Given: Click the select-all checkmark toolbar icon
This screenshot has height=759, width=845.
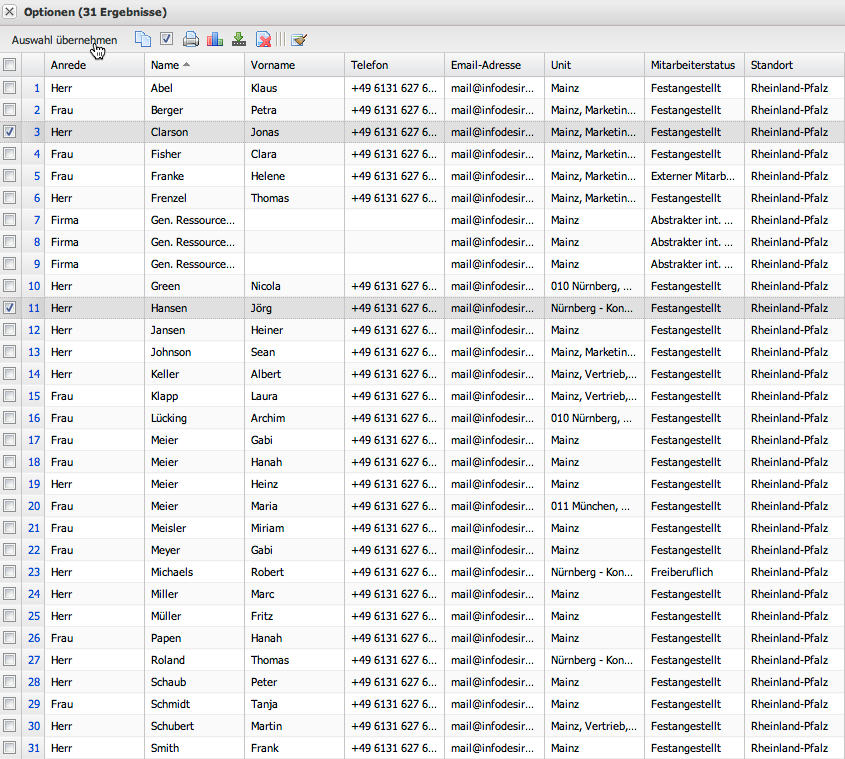Looking at the screenshot, I should (167, 40).
